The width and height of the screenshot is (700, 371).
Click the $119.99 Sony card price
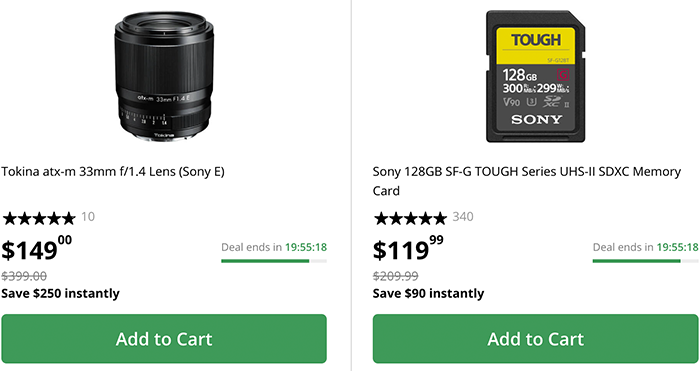[x=408, y=249]
